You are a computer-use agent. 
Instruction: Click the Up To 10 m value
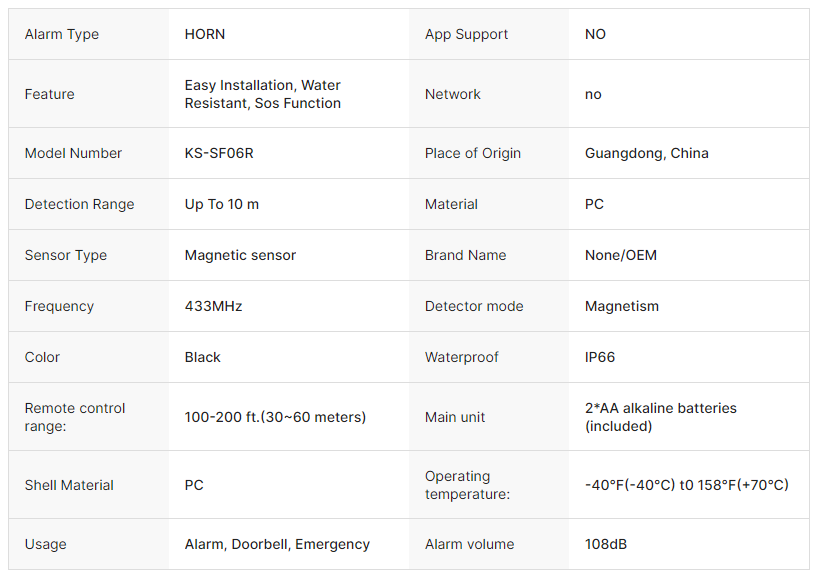[x=222, y=204]
